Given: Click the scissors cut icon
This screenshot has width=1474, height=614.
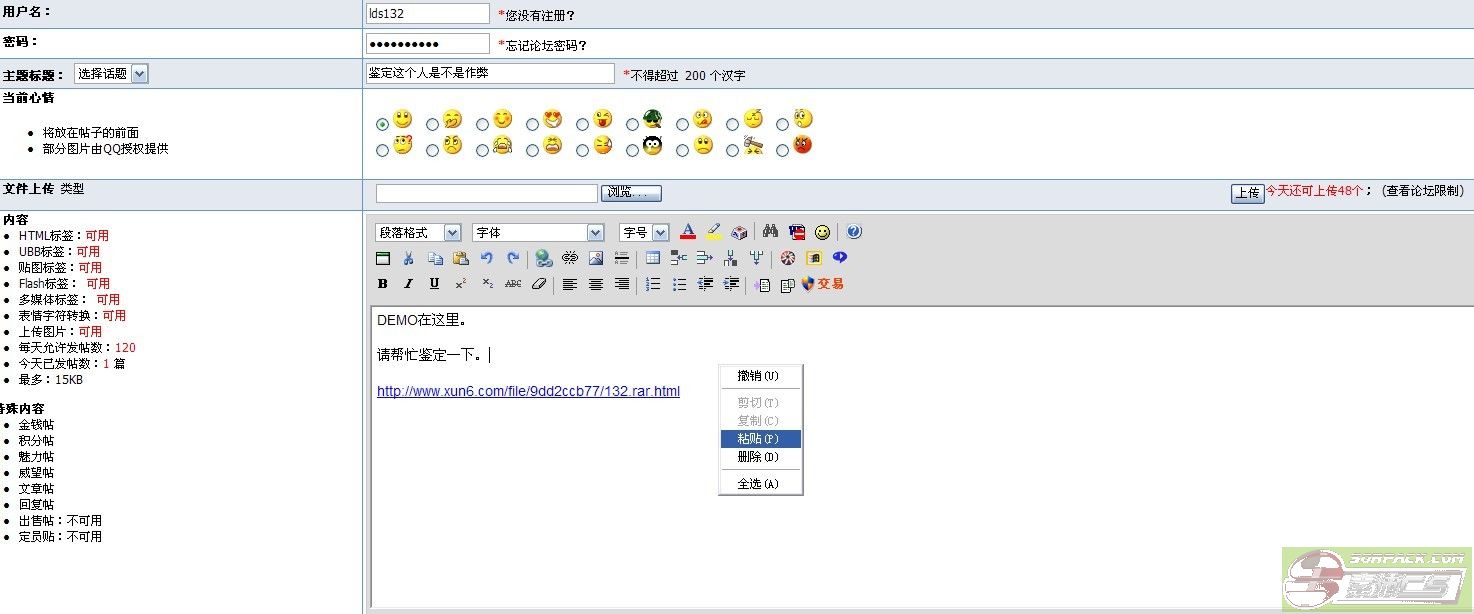Looking at the screenshot, I should [408, 258].
